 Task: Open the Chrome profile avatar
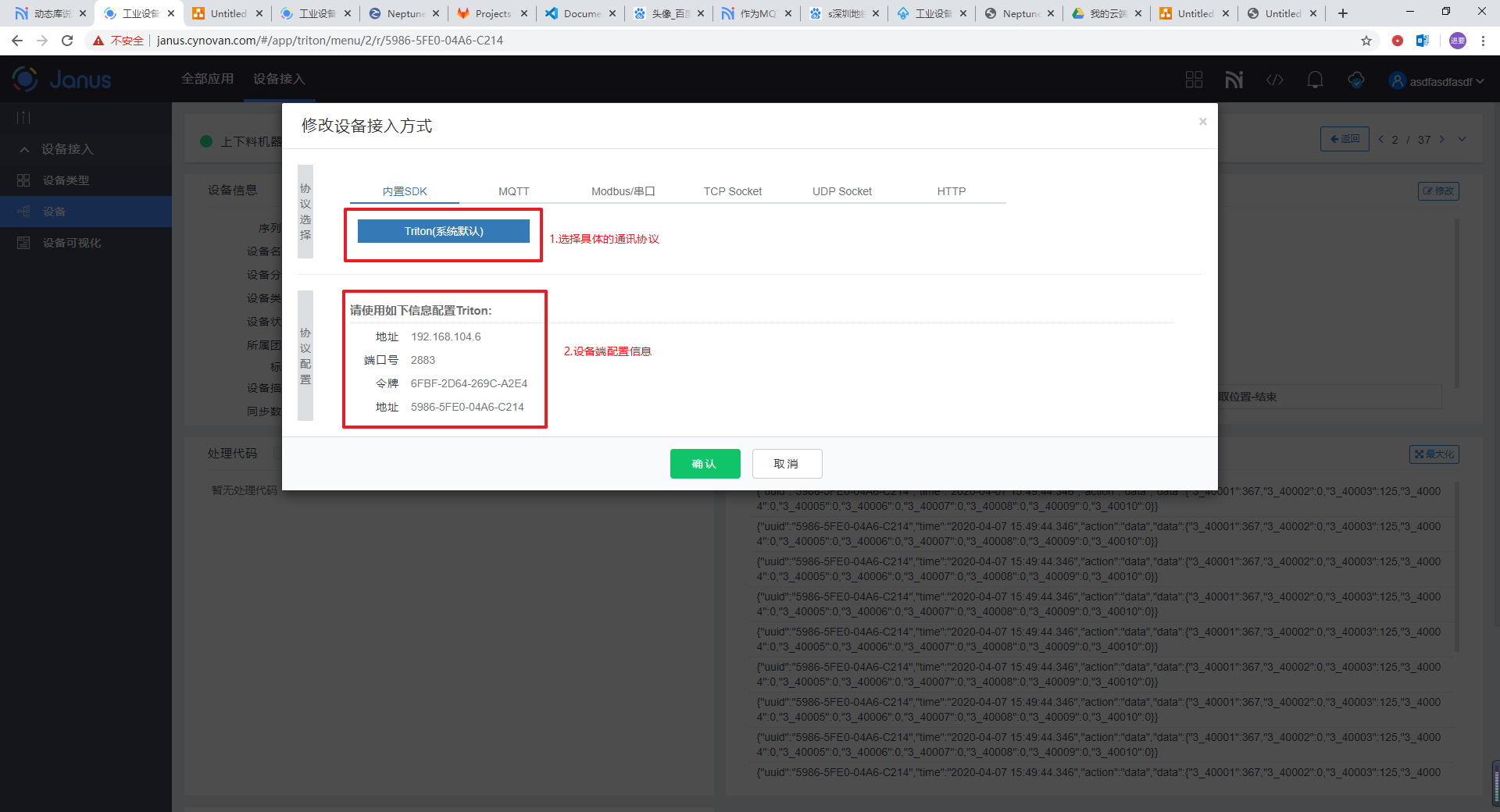tap(1458, 41)
